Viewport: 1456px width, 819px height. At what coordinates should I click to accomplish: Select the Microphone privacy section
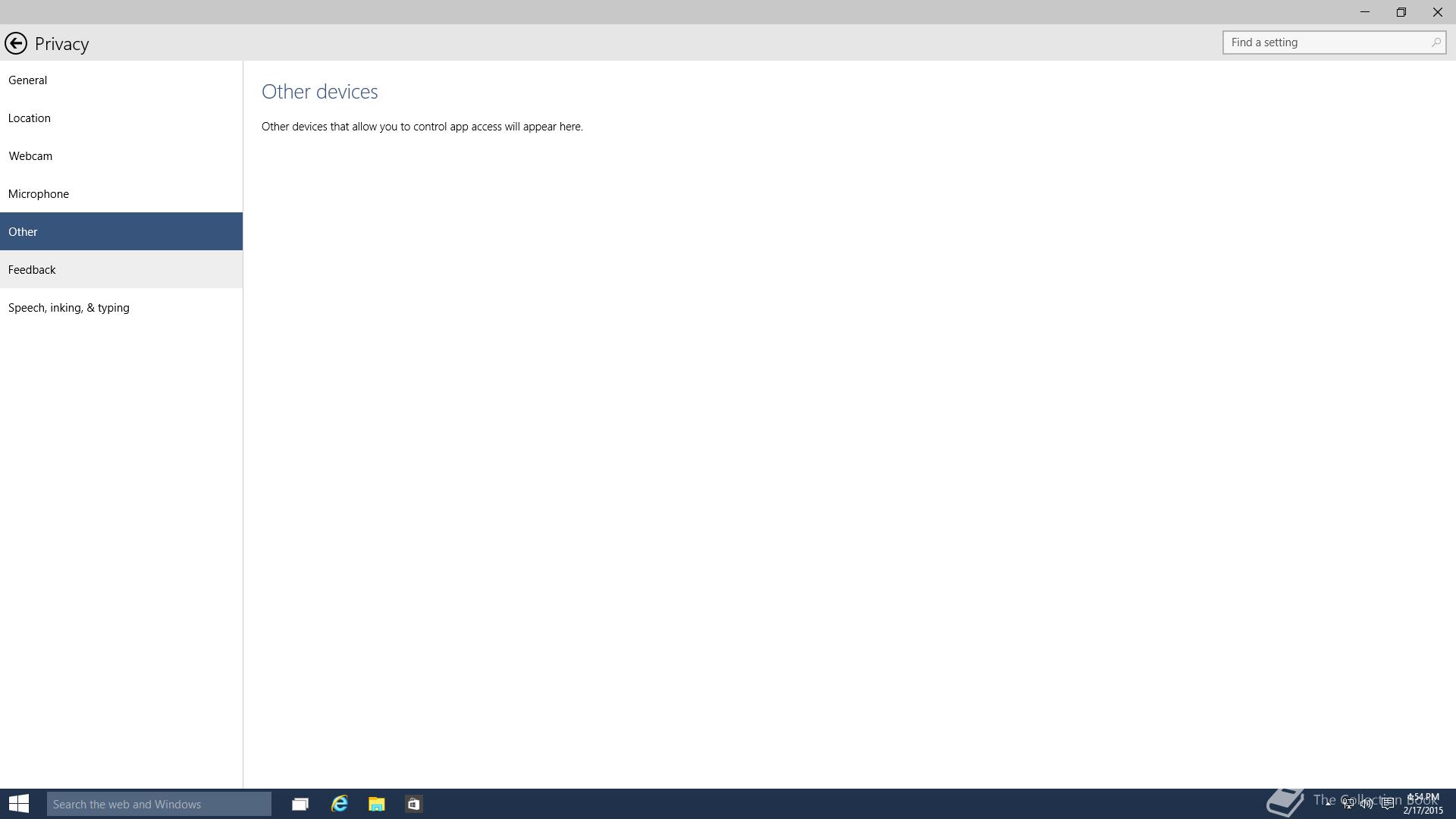tap(121, 193)
